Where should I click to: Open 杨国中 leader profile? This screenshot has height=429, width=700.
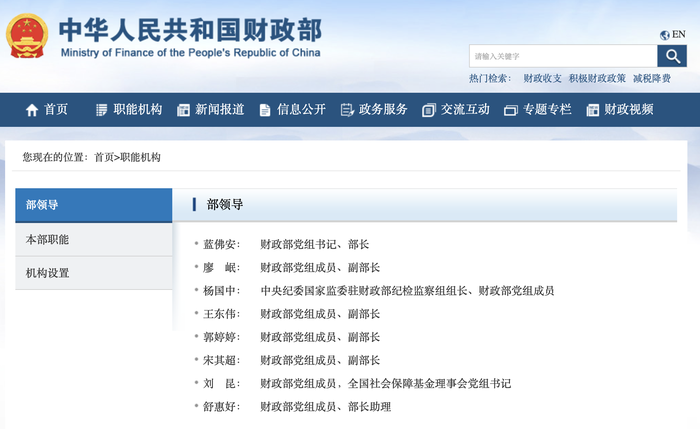point(219,291)
